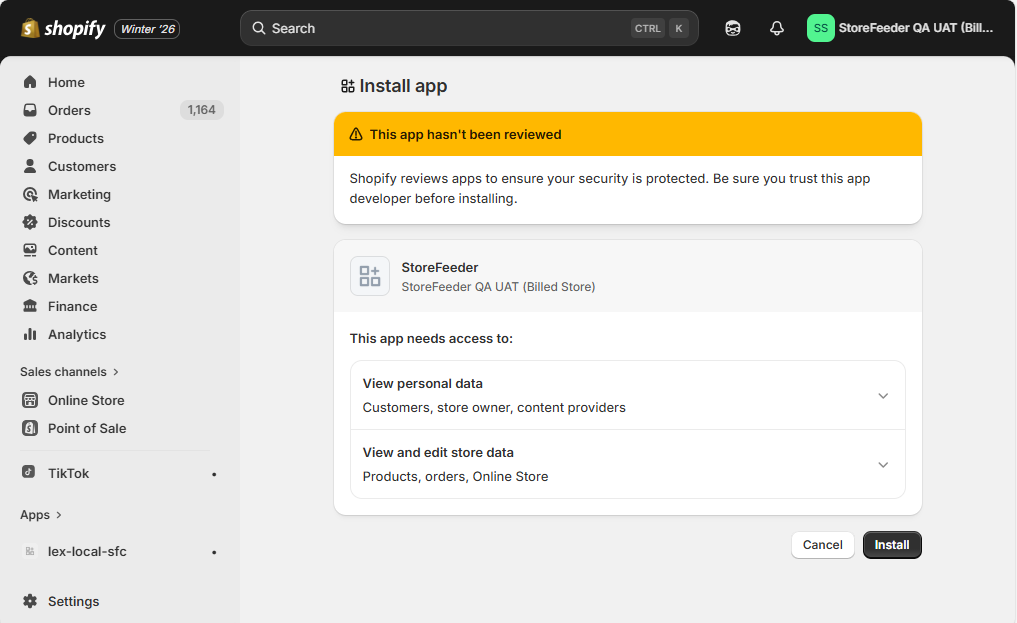Open Analytics using its chart icon
The width and height of the screenshot is (1017, 623).
[x=30, y=334]
